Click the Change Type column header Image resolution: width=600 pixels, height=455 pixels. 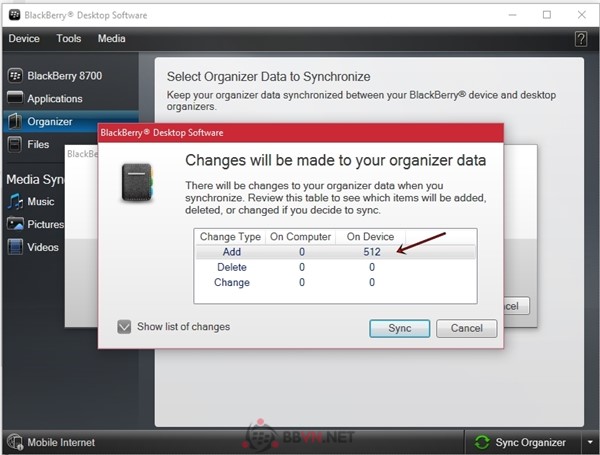(x=230, y=237)
